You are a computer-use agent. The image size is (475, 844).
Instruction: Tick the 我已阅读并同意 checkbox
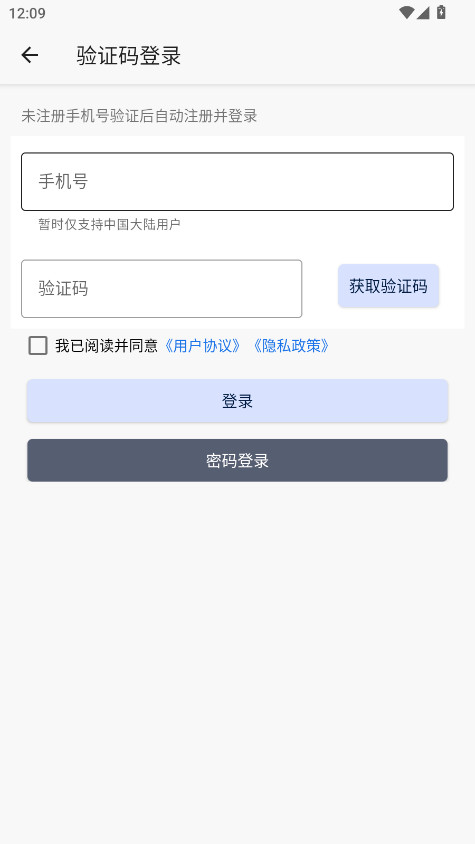38,346
